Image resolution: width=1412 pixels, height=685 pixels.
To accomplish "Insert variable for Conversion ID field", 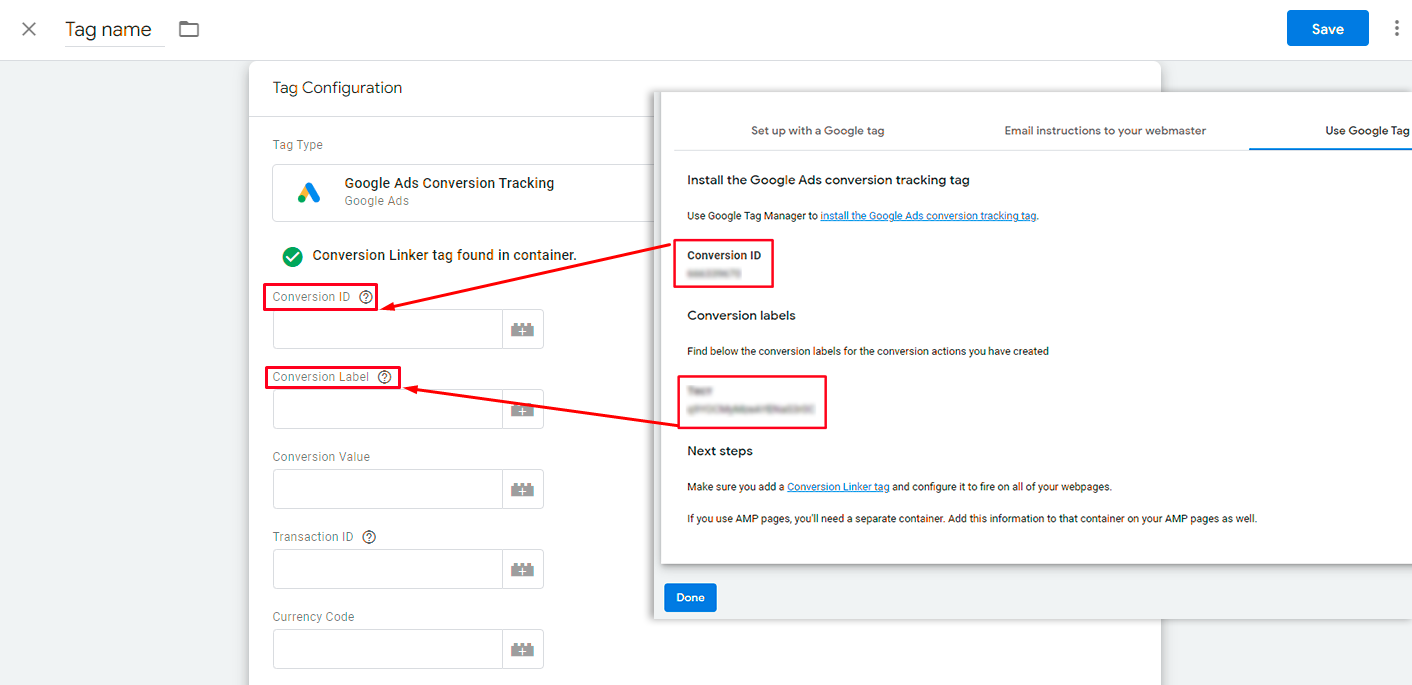I will tap(522, 329).
